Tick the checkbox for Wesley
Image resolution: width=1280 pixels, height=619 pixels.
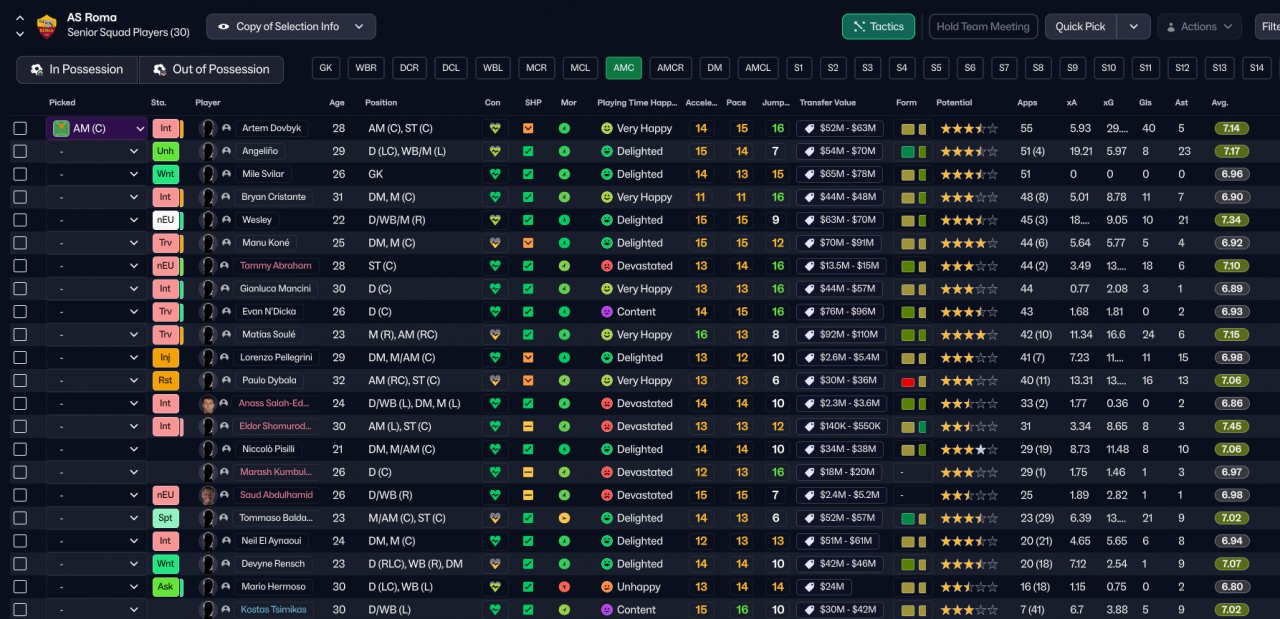20,220
